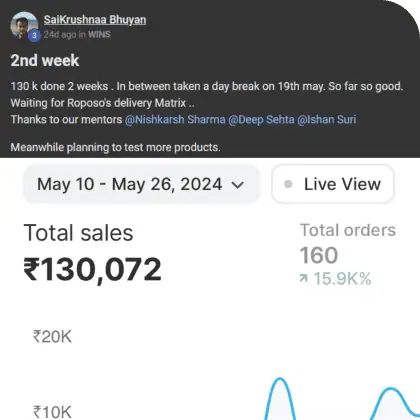Click the first peak on sales chart

point(280,379)
